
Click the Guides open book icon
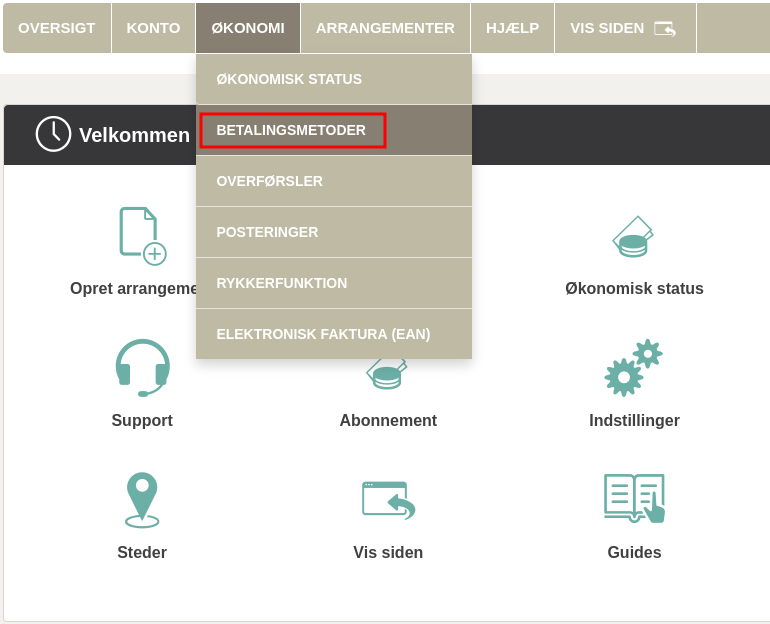pyautogui.click(x=634, y=498)
